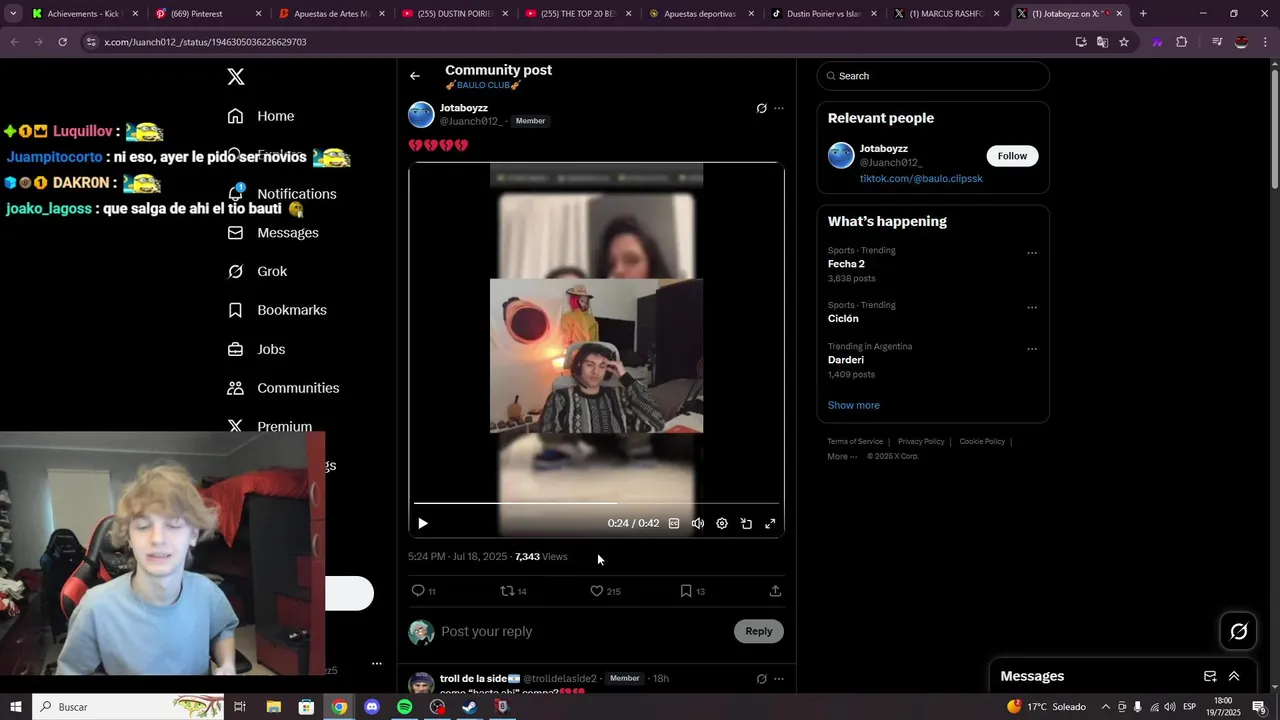Open Premium in the X sidebar
1280x720 pixels.
tap(270, 426)
